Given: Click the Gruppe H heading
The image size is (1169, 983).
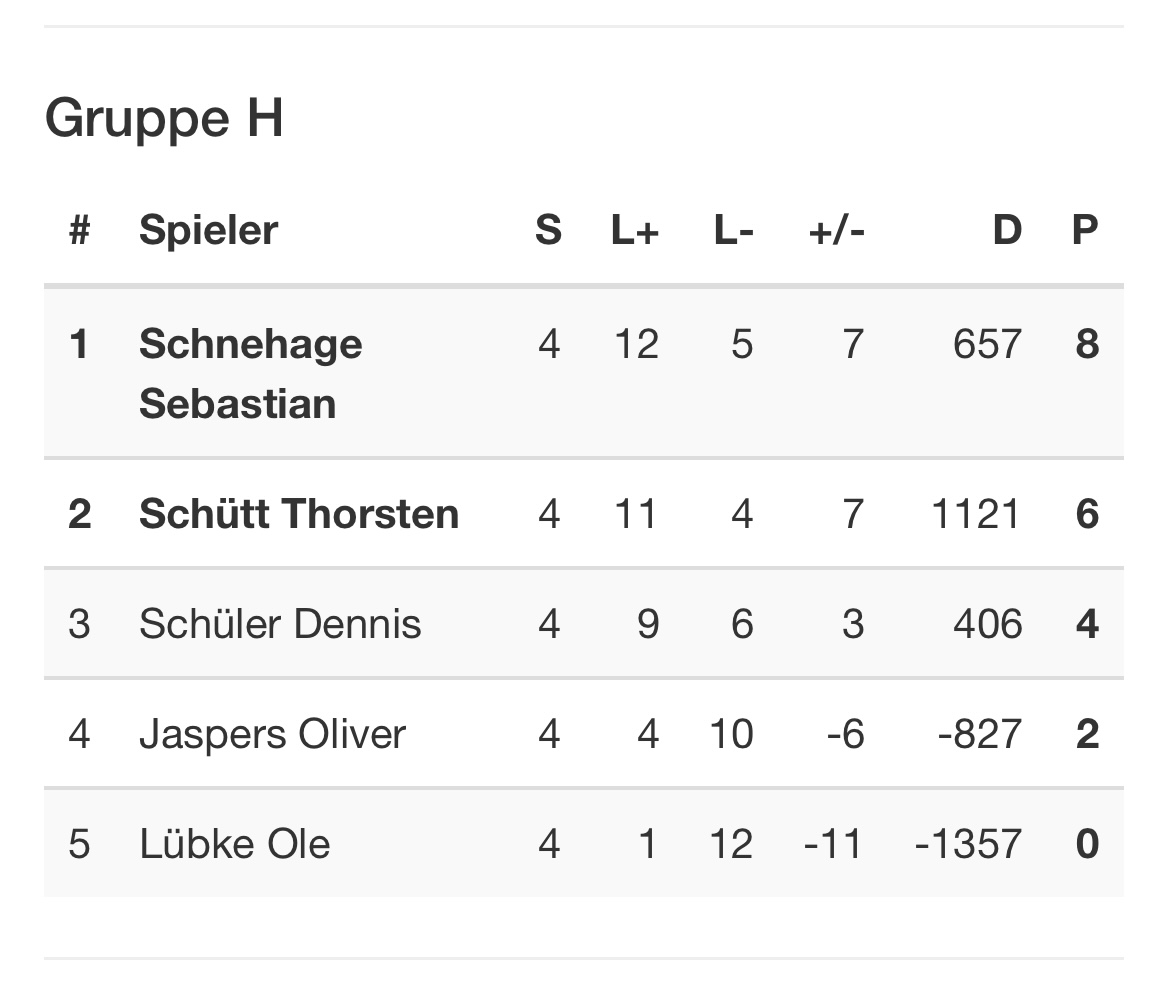Looking at the screenshot, I should (x=164, y=118).
